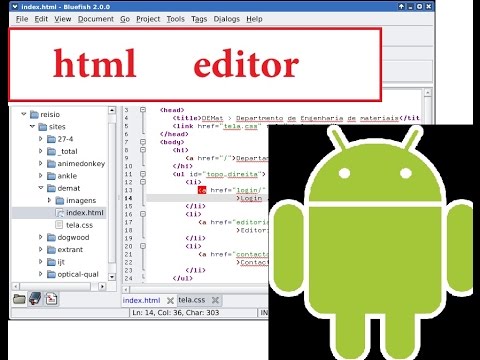The image size is (480, 360).
Task: Expand the ankle folder
Action: 41,176
